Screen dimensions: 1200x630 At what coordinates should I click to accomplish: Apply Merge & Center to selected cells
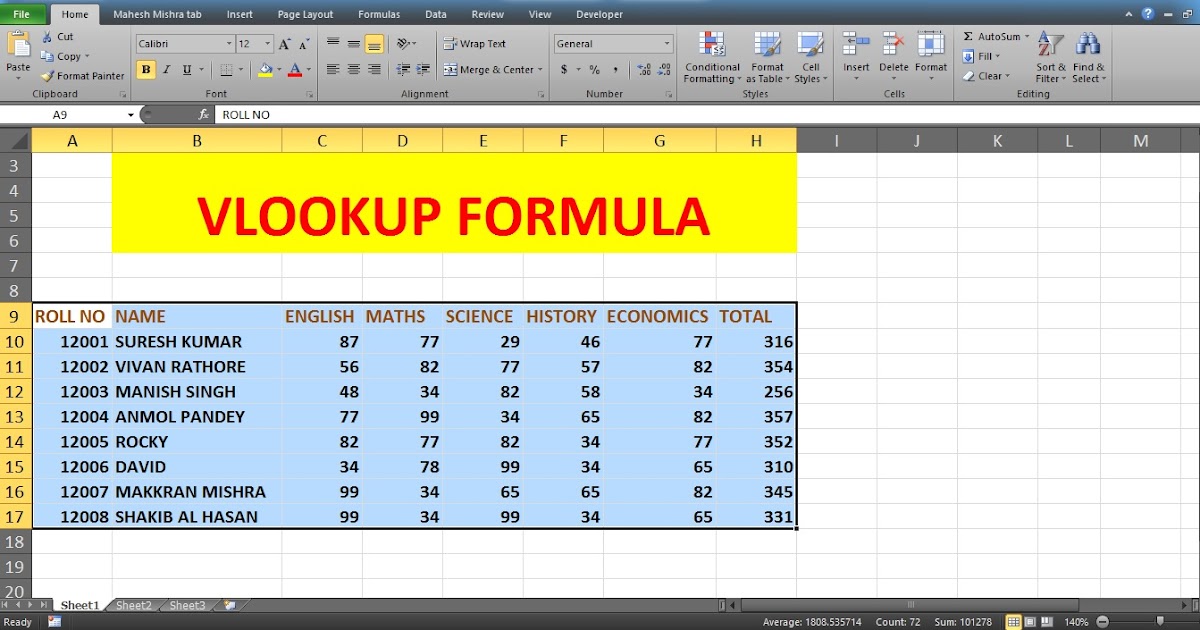tap(488, 69)
